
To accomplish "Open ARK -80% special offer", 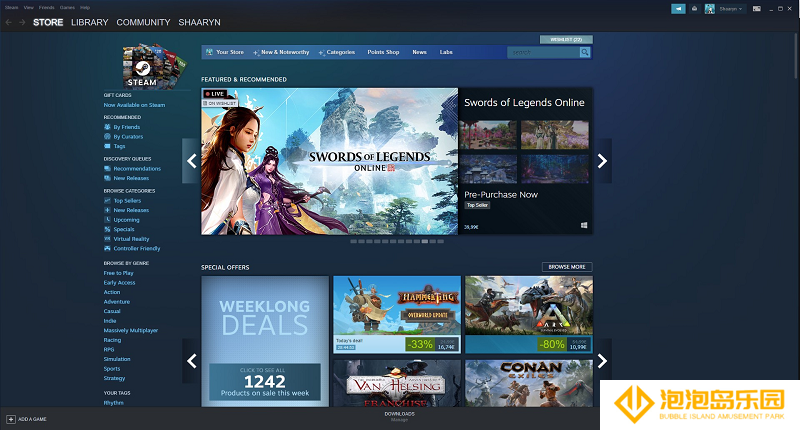I will click(x=529, y=314).
